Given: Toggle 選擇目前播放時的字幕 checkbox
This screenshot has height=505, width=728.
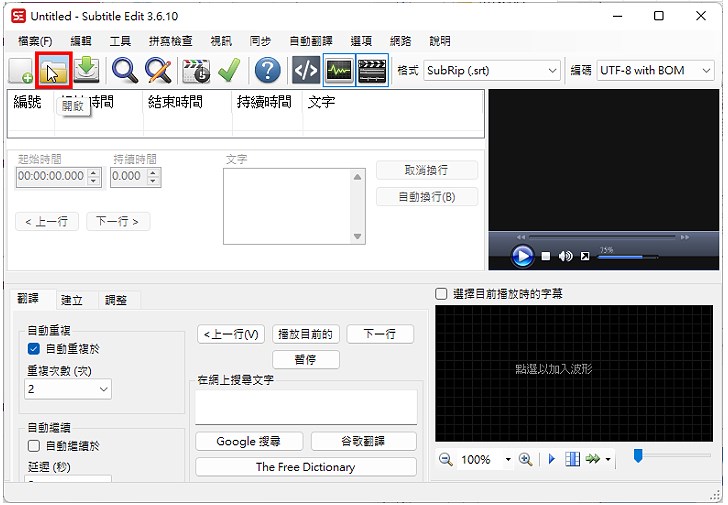Looking at the screenshot, I should pyautogui.click(x=441, y=294).
